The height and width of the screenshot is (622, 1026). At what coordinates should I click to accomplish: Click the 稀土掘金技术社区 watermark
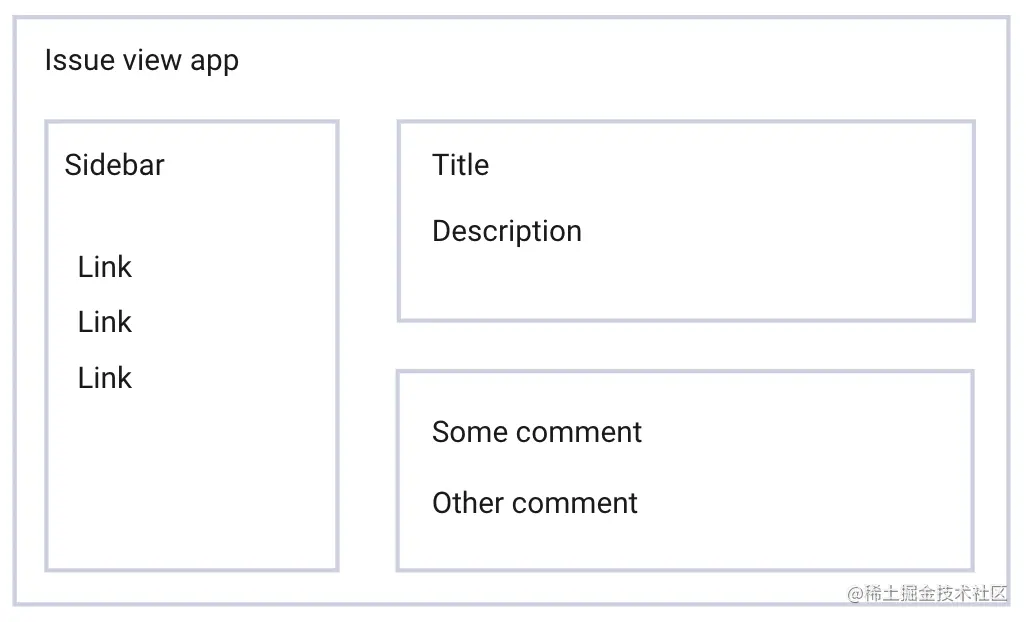[927, 593]
